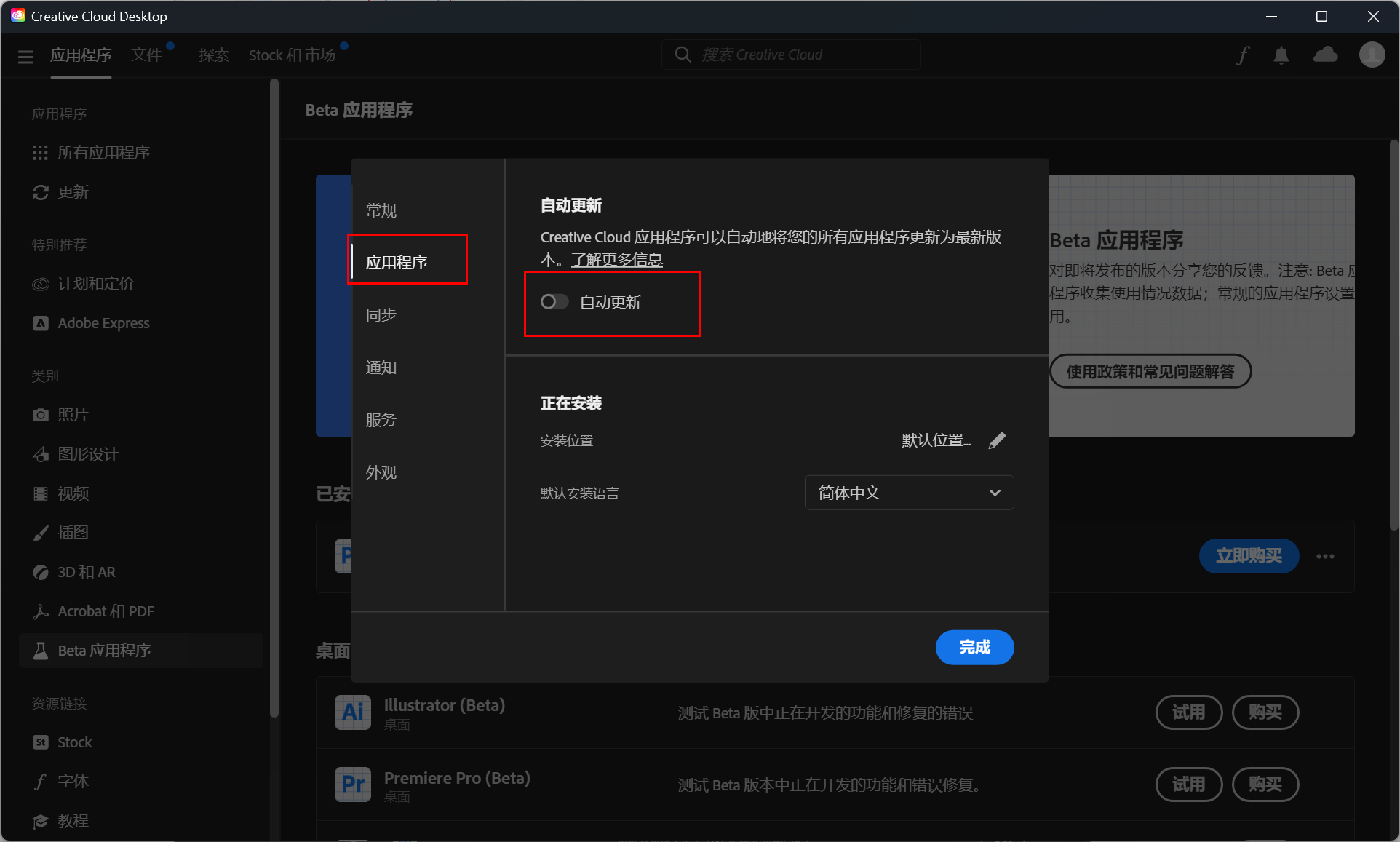Screen dimensions: 1400x842
Task: Click the Stock sidebar icon
Action: pyautogui.click(x=41, y=742)
